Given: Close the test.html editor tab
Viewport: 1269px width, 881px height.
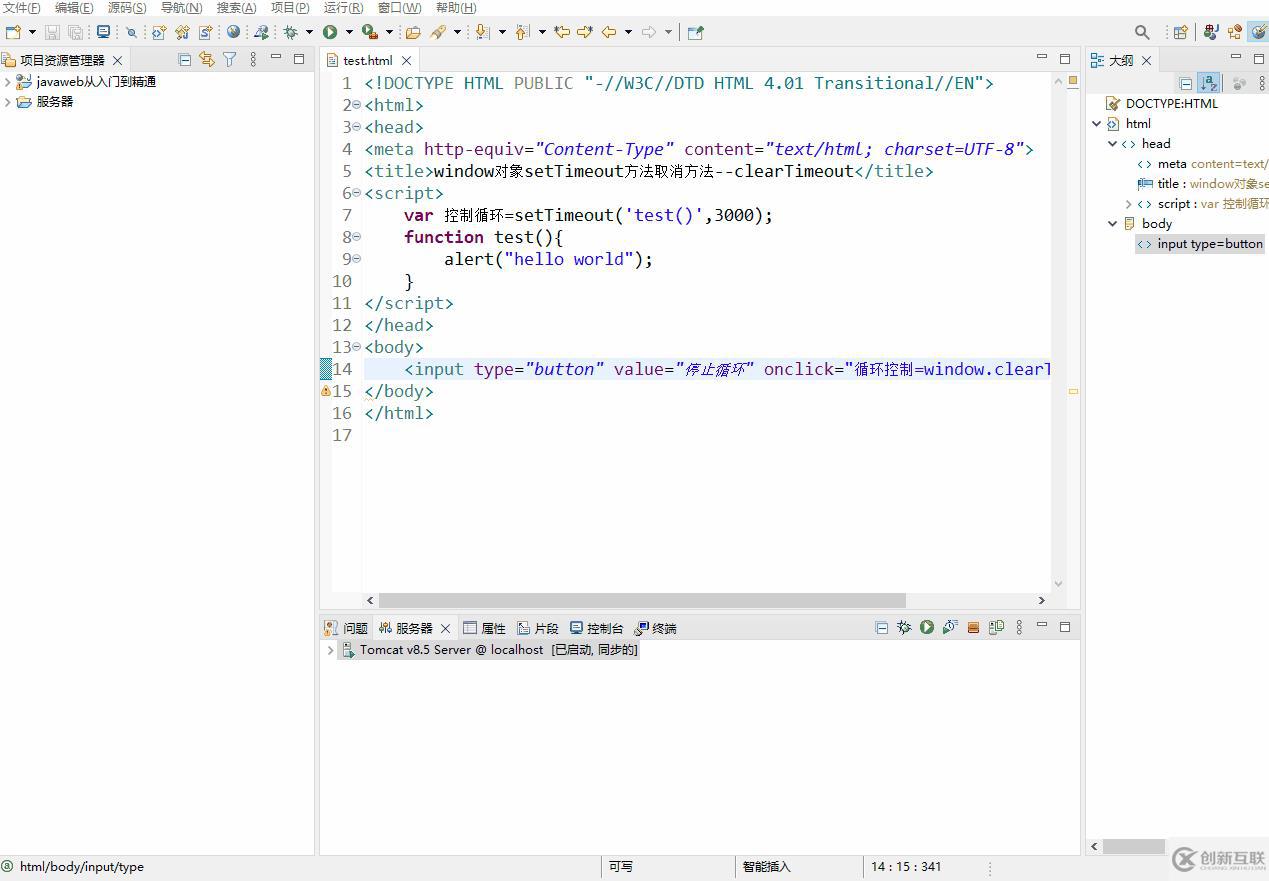Looking at the screenshot, I should click(x=406, y=61).
